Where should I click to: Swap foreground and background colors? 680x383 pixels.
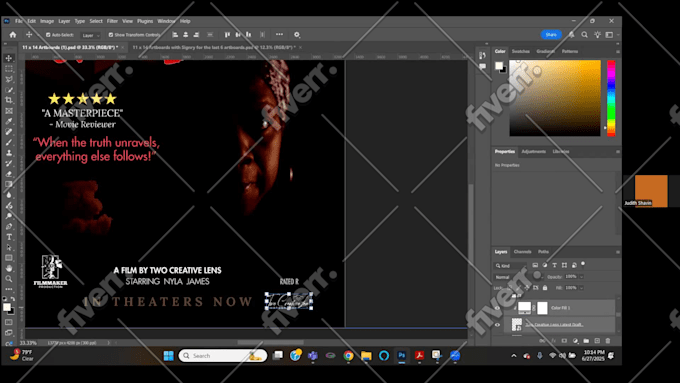click(x=12, y=299)
